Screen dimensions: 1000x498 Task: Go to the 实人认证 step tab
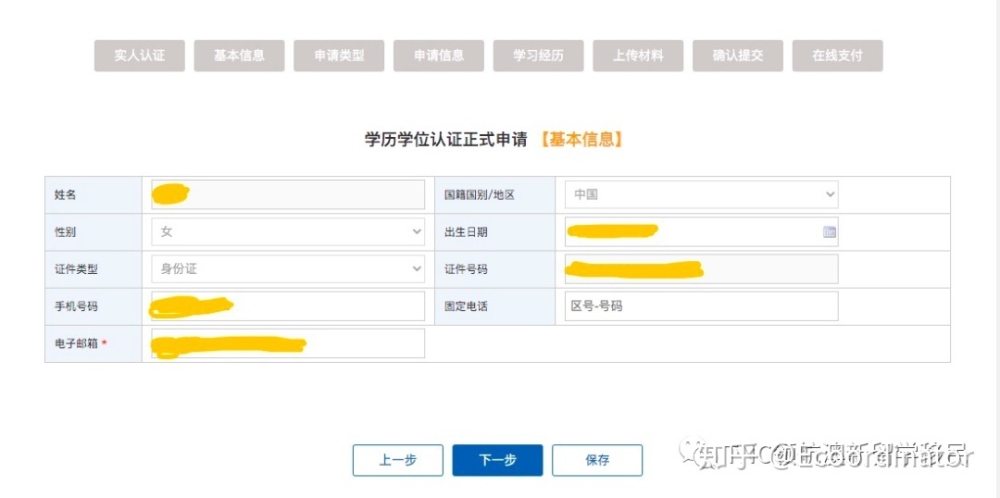(x=140, y=55)
